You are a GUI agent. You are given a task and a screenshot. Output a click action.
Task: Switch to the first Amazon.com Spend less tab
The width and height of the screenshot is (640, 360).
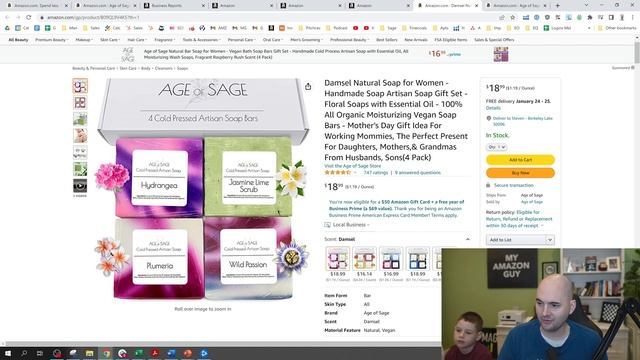pos(37,6)
